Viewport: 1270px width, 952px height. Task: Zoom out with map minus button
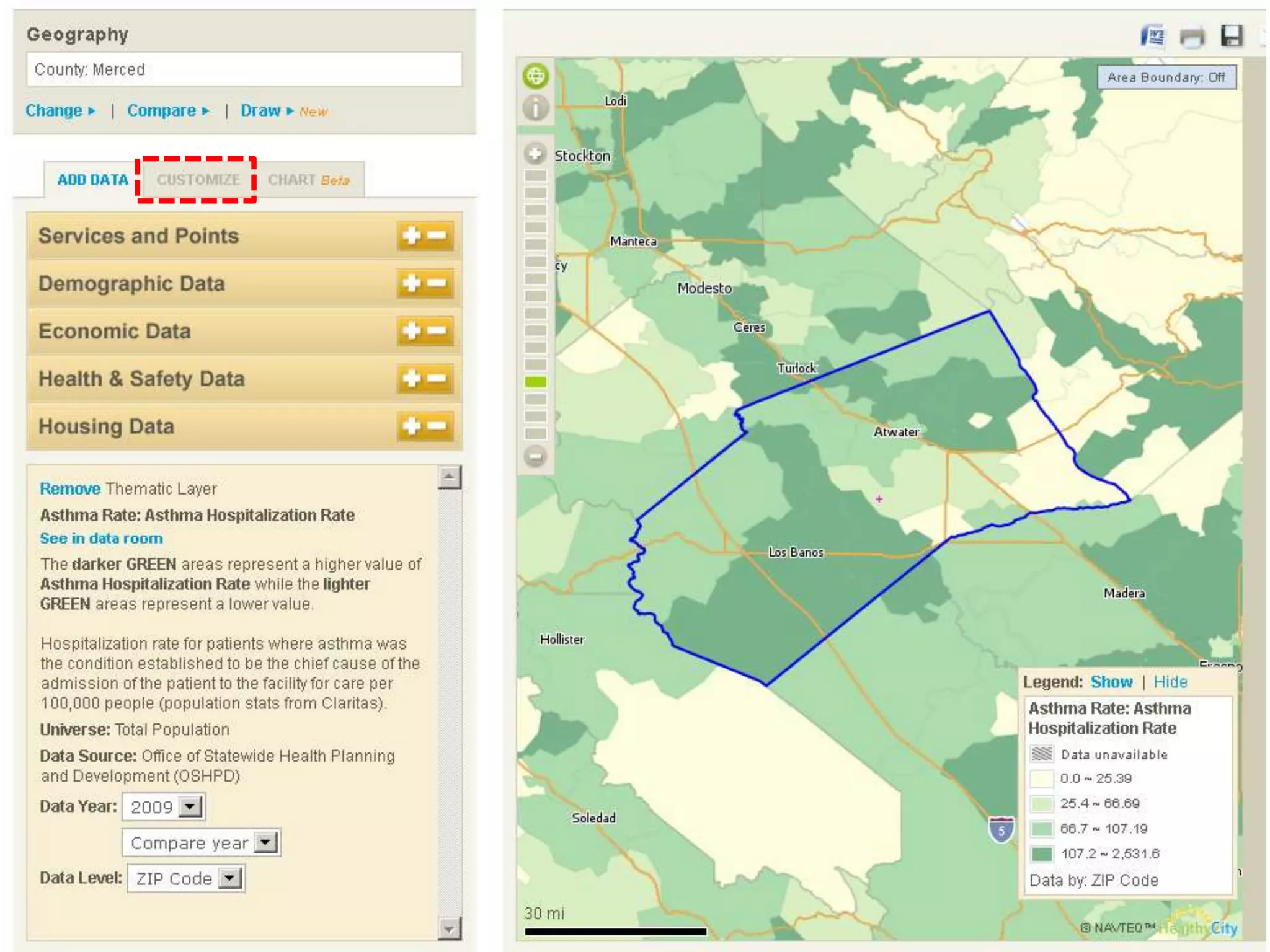535,457
